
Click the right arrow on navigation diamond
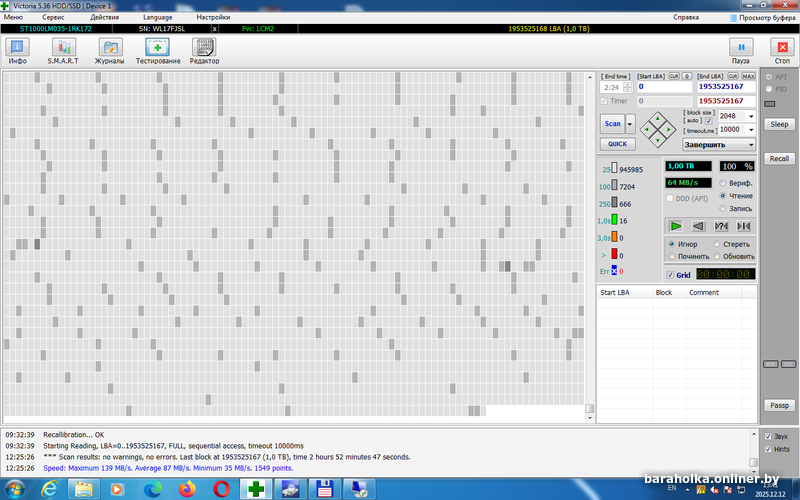click(669, 130)
